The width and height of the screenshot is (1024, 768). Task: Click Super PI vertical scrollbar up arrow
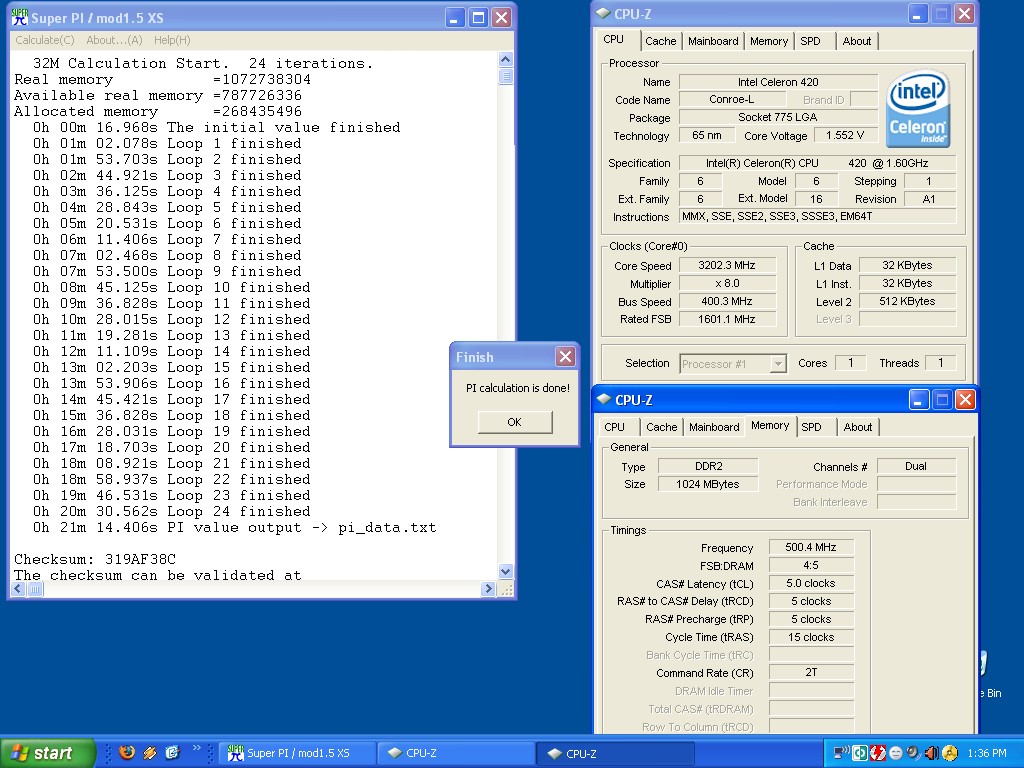click(505, 59)
